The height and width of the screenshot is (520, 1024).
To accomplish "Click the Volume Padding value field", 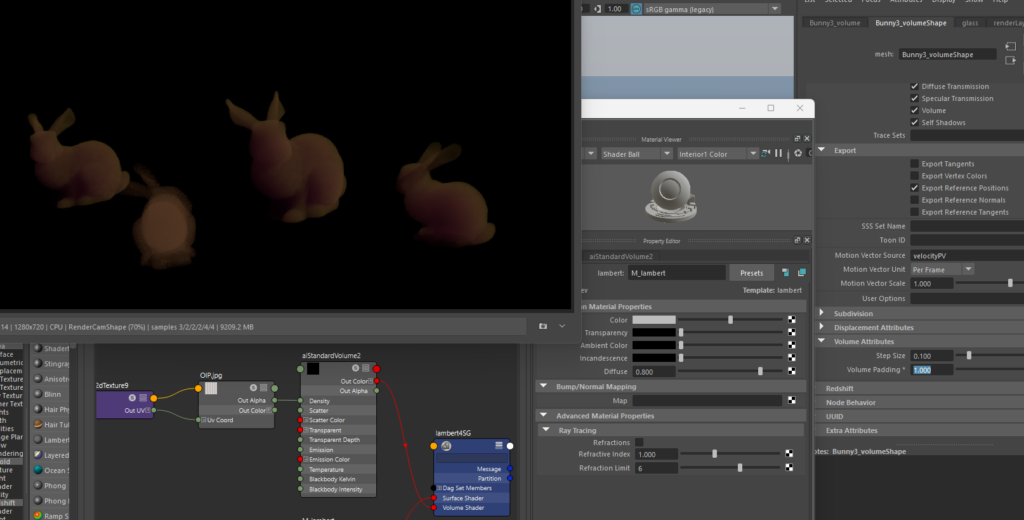I will pyautogui.click(x=931, y=370).
